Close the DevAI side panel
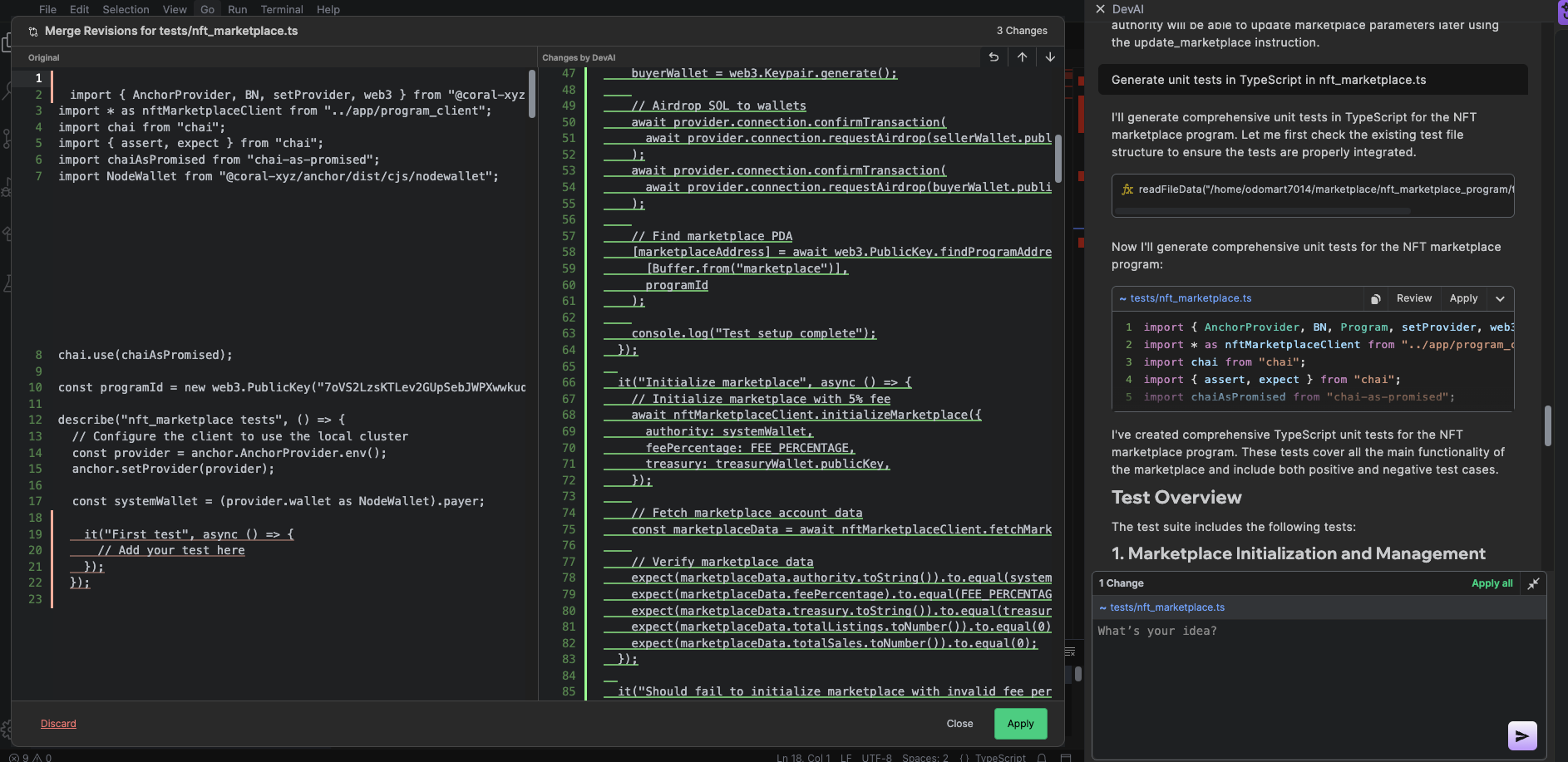The height and width of the screenshot is (762, 1568). 1099,9
